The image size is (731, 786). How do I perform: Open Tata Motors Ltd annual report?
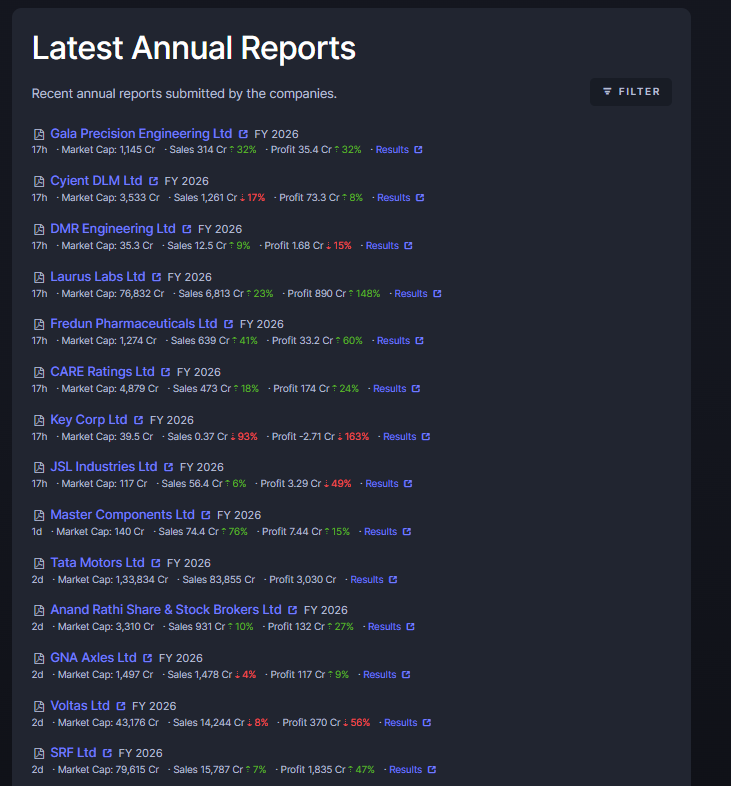click(97, 564)
